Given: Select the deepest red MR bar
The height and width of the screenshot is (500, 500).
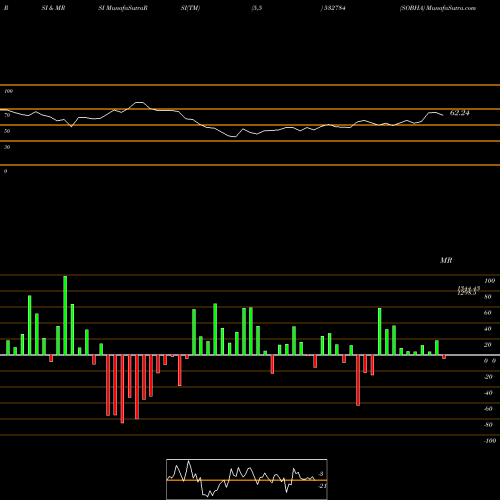Looking at the screenshot, I should click(x=122, y=389).
